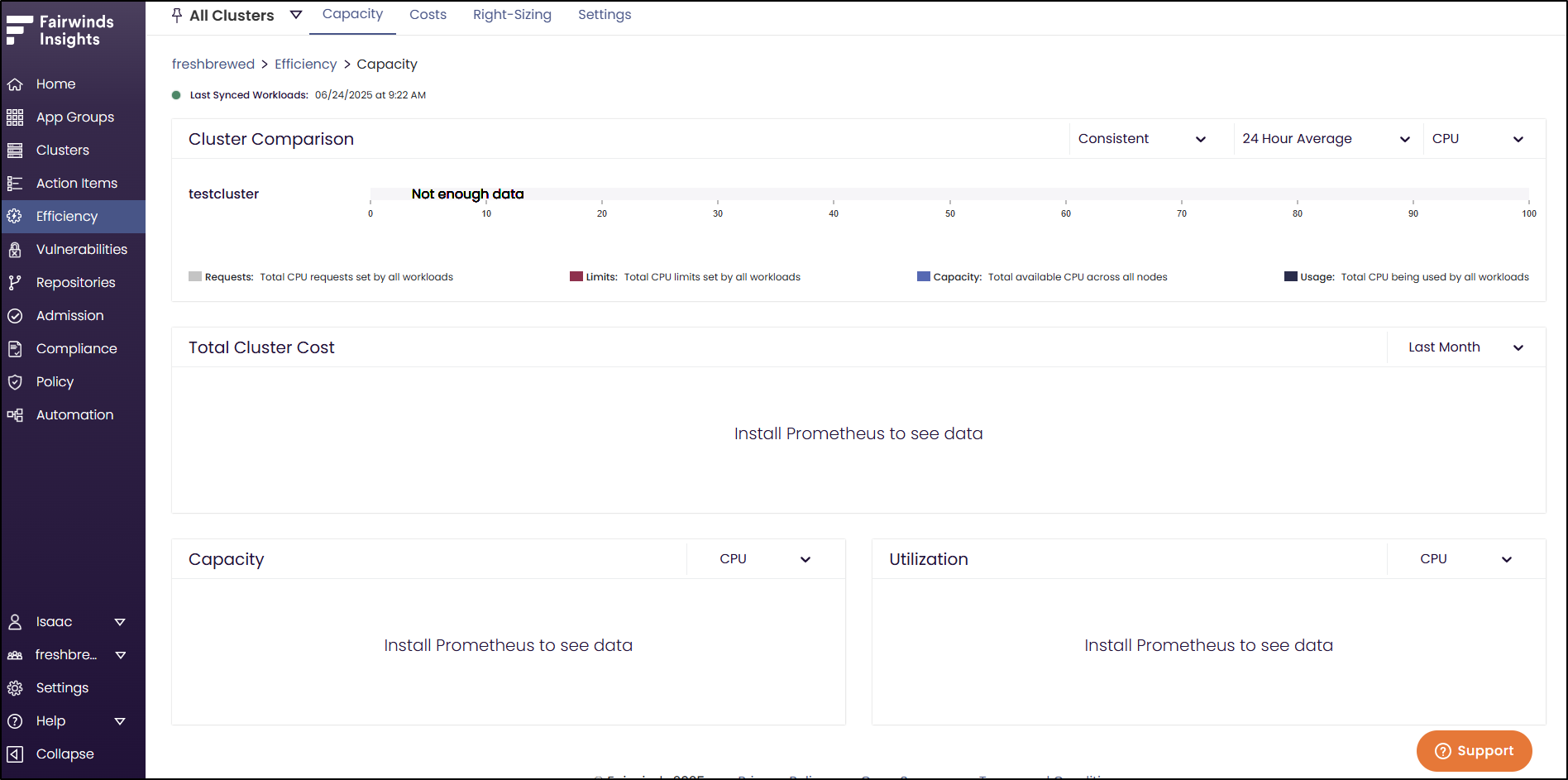
Task: Open Home in the sidebar
Action: 73,84
